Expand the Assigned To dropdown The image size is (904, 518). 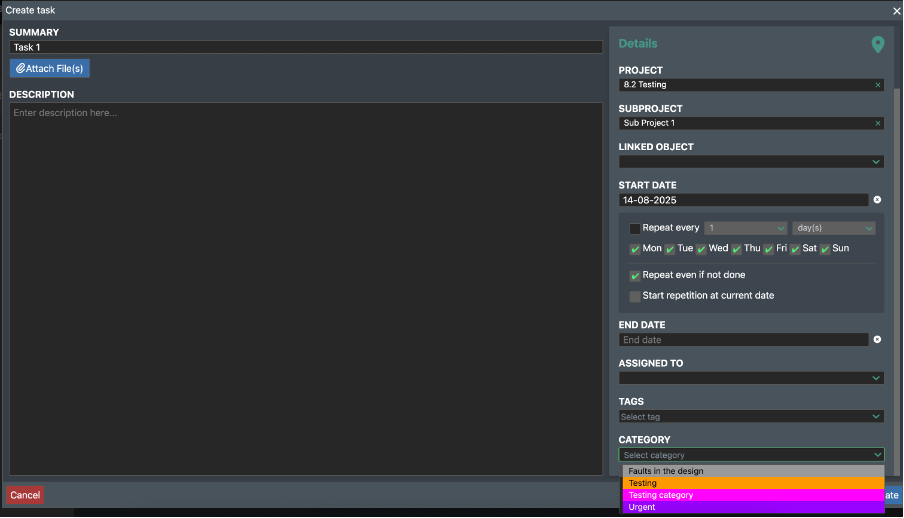751,378
